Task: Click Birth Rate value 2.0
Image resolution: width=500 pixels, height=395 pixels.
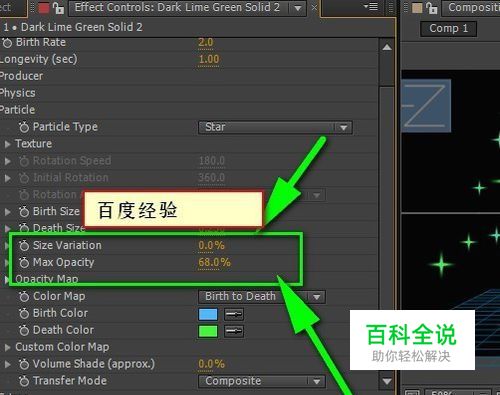Action: [205, 43]
